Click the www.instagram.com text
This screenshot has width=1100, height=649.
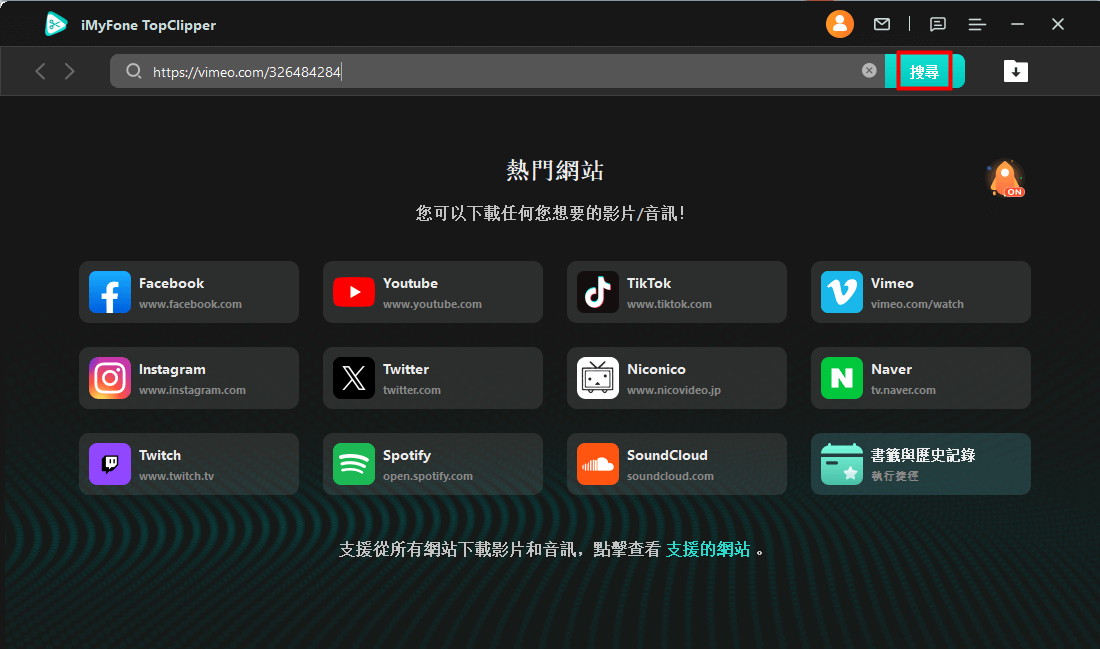click(192, 390)
